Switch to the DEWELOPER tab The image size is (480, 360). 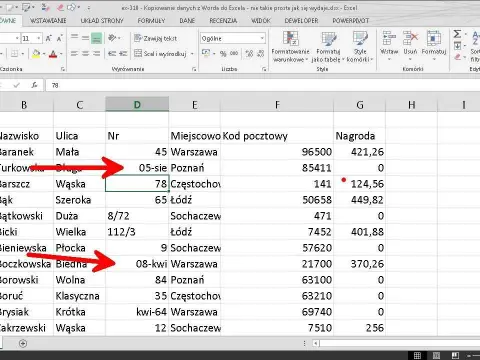[301, 21]
